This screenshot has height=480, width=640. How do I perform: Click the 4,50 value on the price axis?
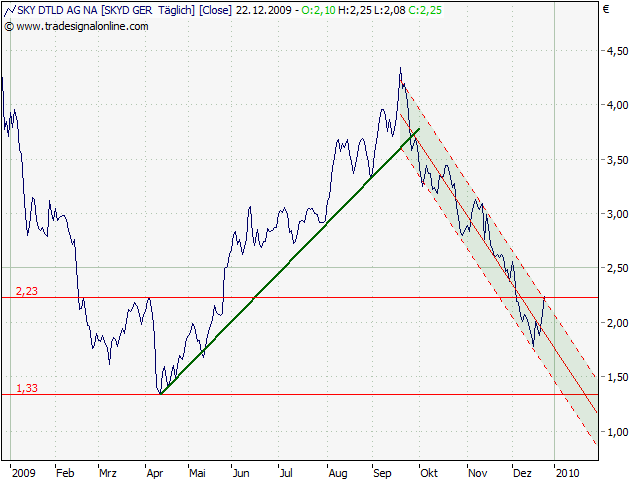pos(616,50)
